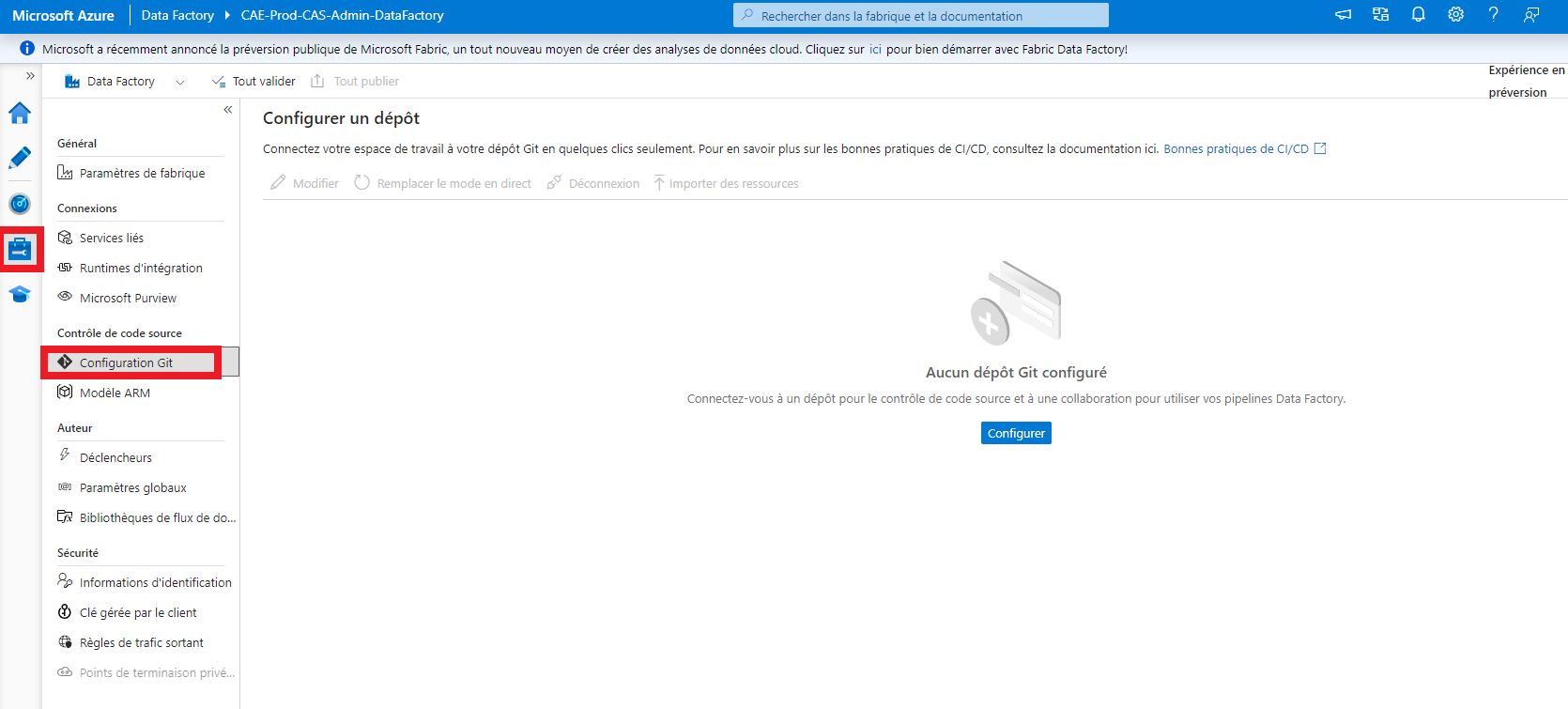Click Tout valider in toolbar
Viewport: 1568px width, 709px height.
point(254,82)
